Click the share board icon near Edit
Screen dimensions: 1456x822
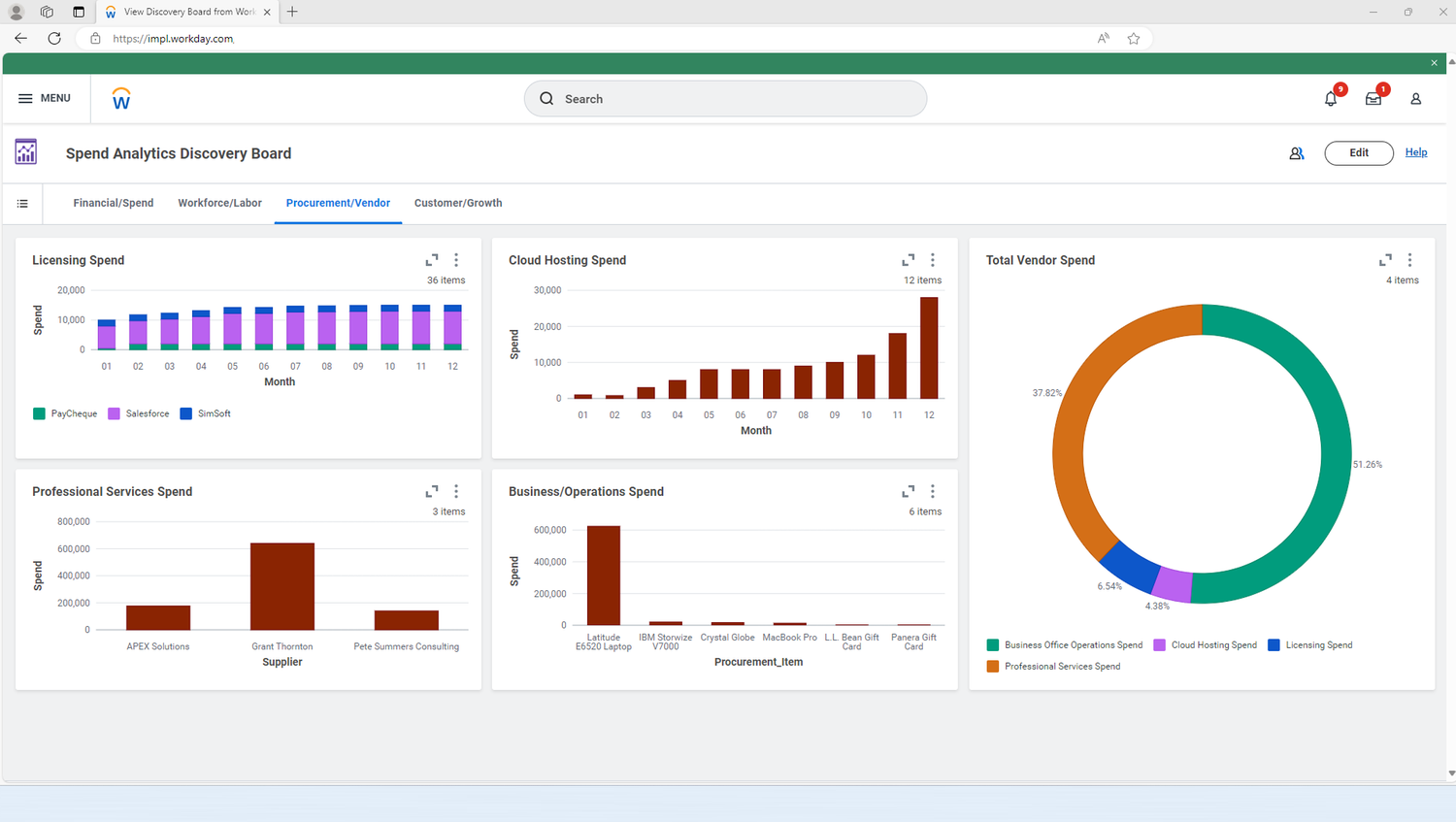coord(1296,152)
